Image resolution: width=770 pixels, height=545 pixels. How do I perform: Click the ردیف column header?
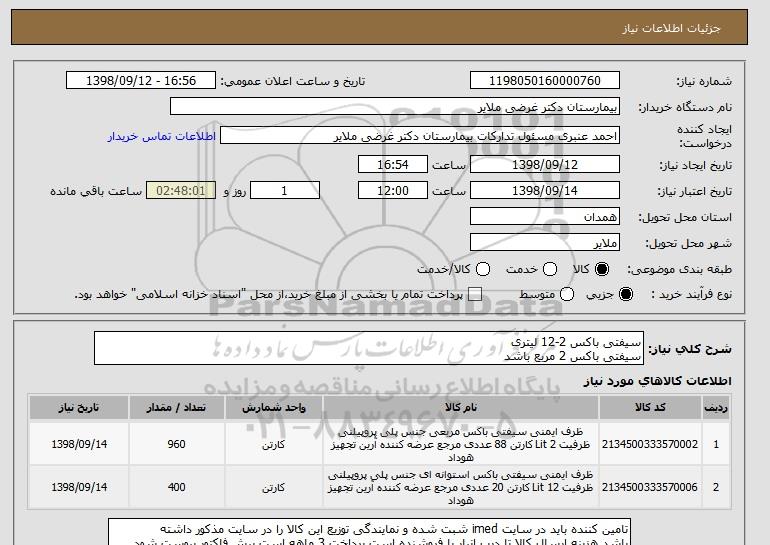coord(716,408)
